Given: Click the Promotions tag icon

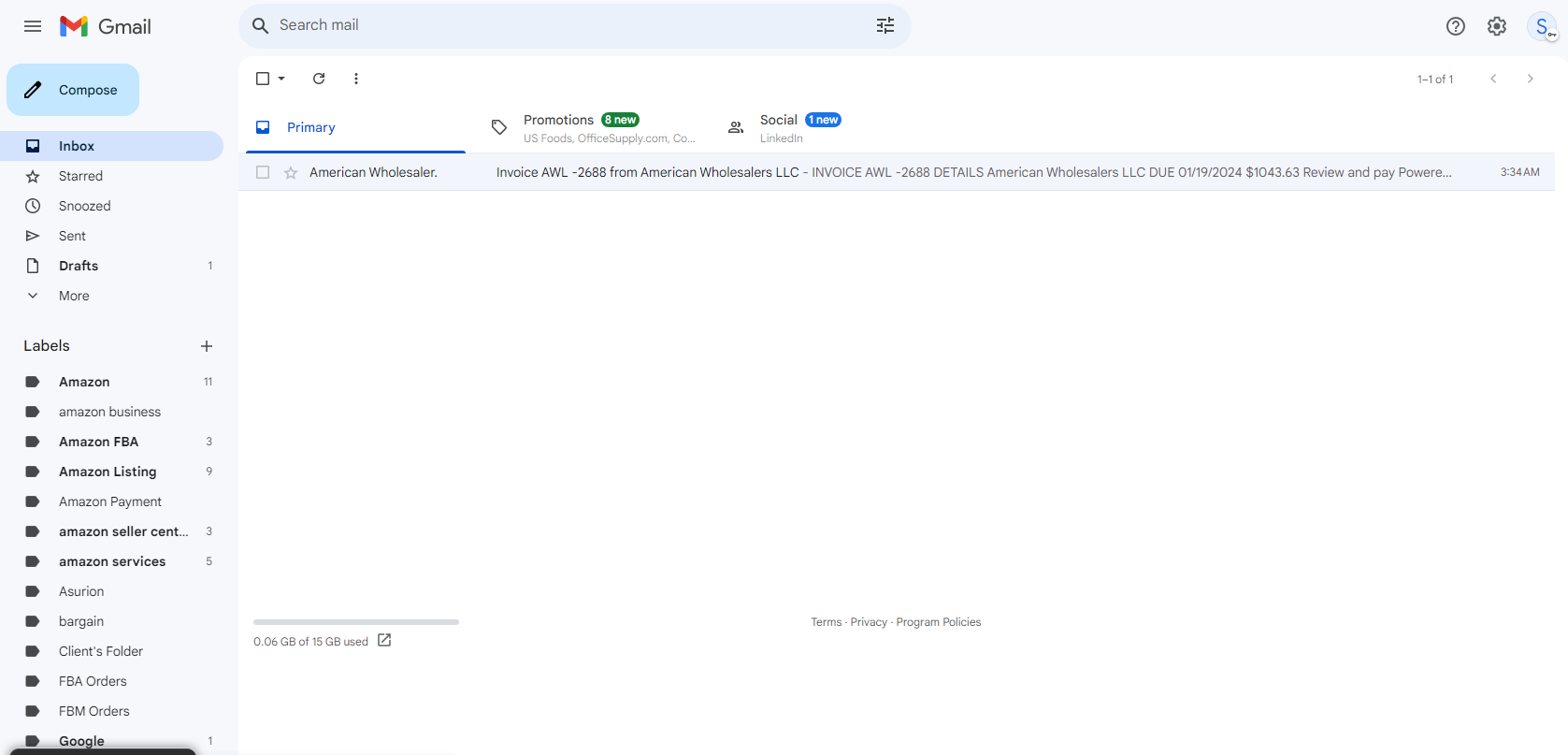Looking at the screenshot, I should click(499, 127).
